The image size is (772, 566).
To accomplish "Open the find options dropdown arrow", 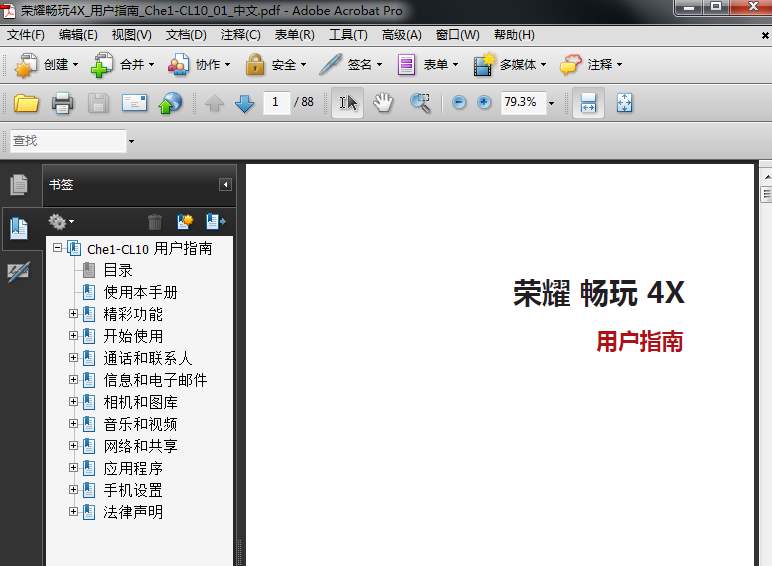I will click(131, 141).
